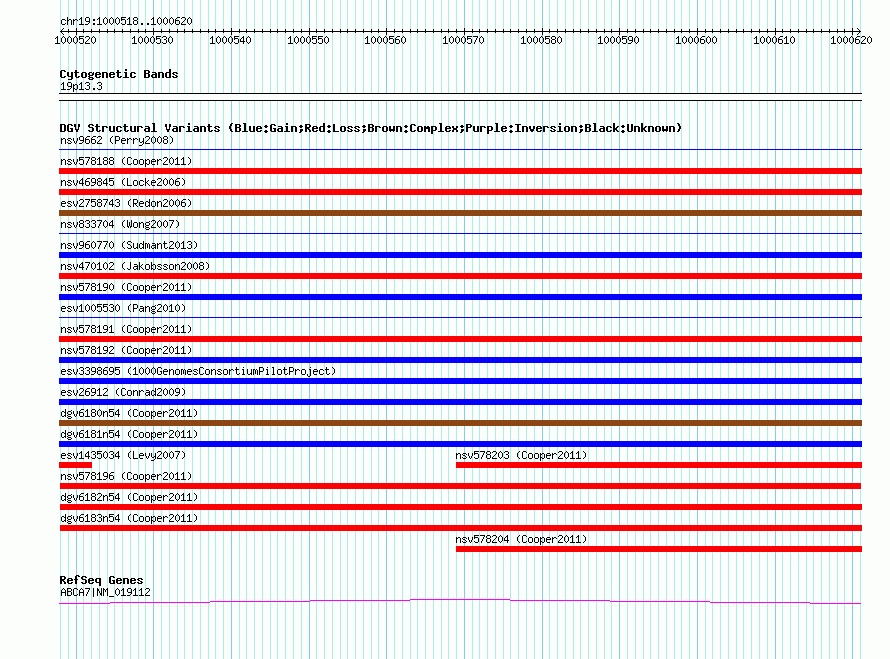Click the 1000520 ruler coordinate
This screenshot has height=659, width=890.
[x=75, y=40]
